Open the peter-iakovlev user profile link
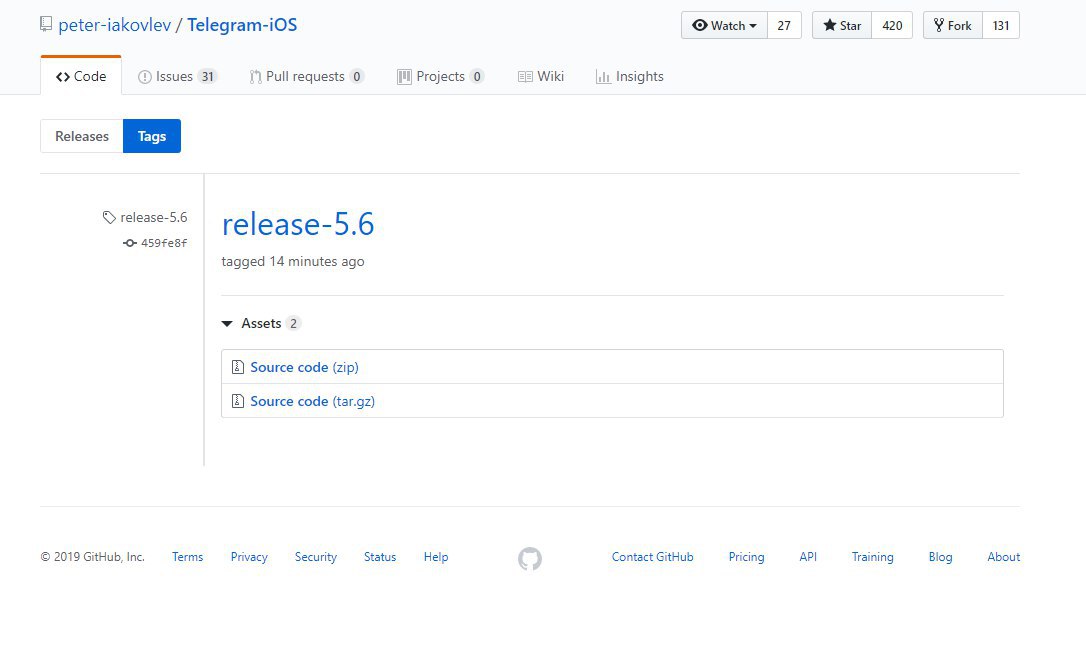 point(114,25)
